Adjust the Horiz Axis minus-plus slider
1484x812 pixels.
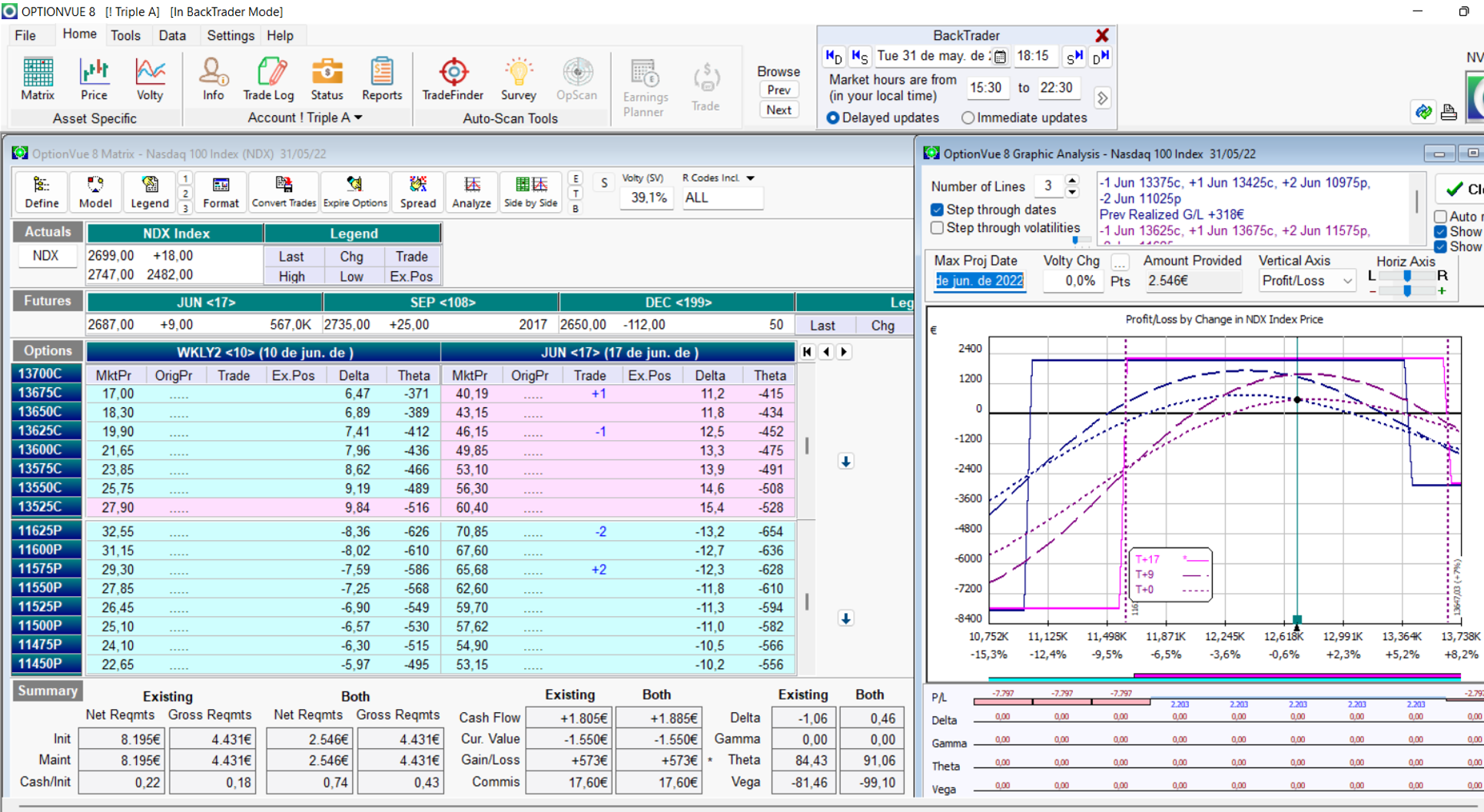pos(1406,291)
